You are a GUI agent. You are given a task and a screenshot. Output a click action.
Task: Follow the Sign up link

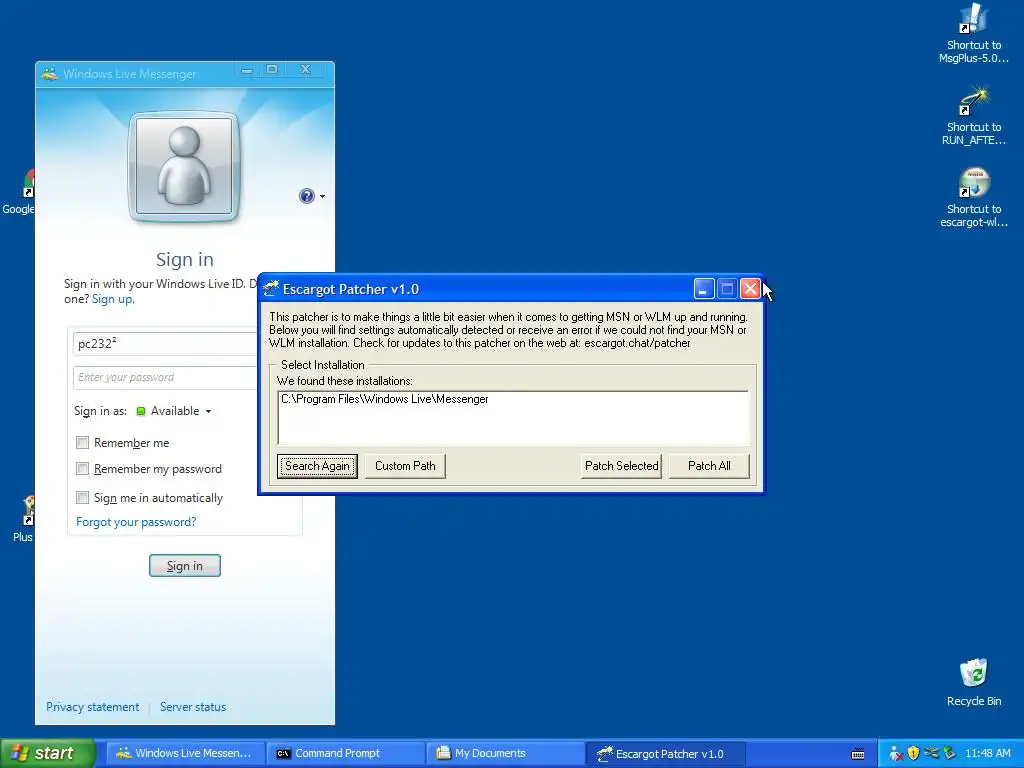[112, 299]
